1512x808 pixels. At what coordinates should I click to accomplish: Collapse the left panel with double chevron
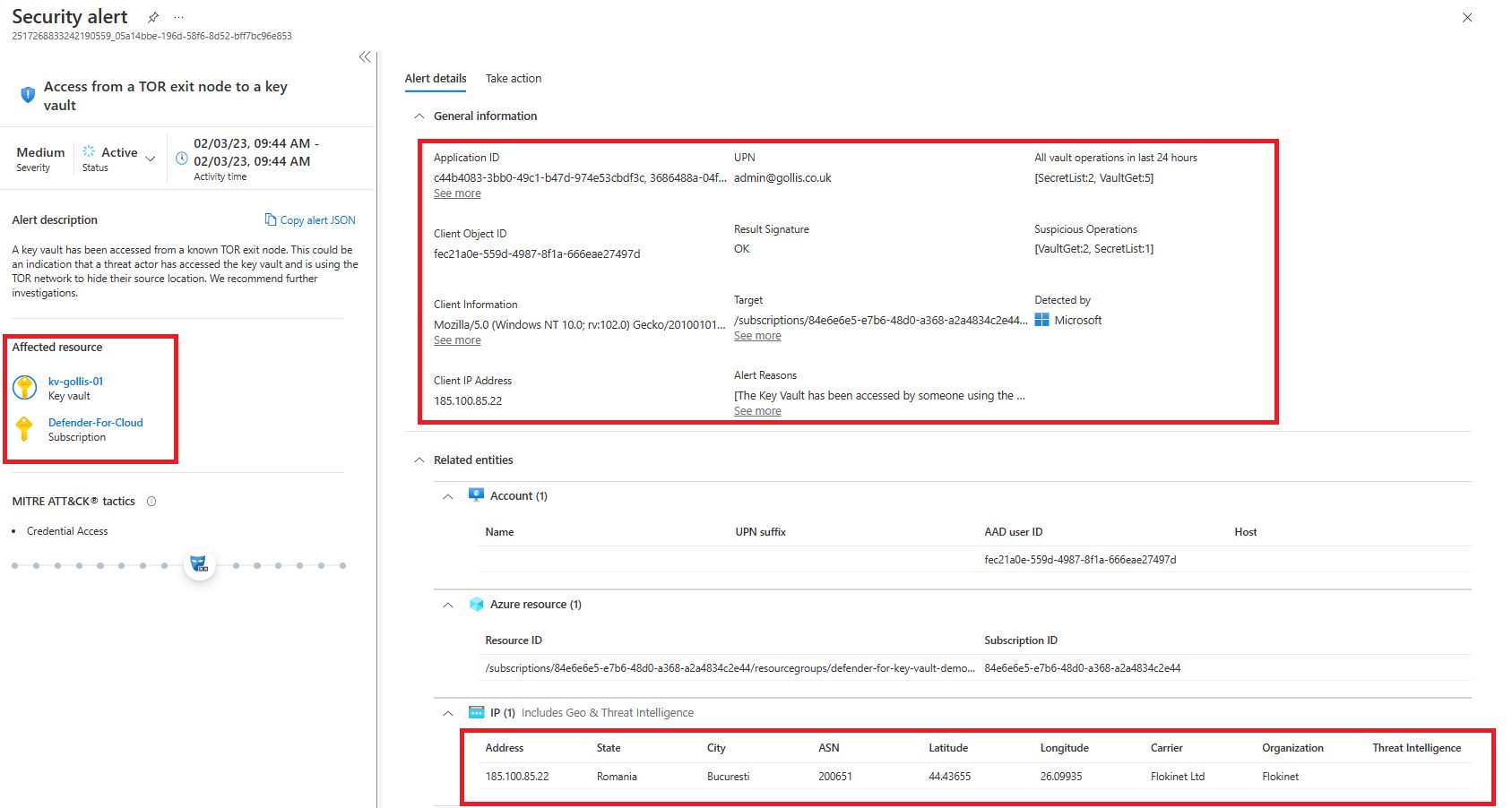pos(365,57)
